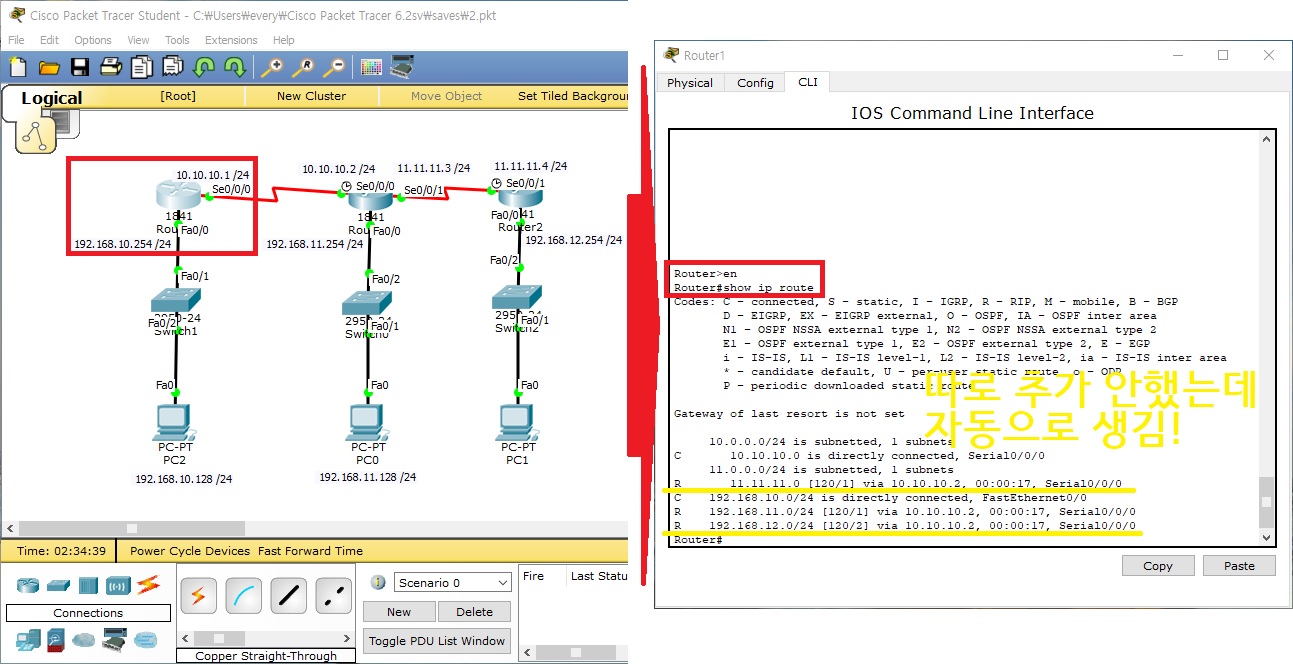This screenshot has height=664, width=1293.
Task: Select the Security category icon in the device box
Action: coord(57,639)
